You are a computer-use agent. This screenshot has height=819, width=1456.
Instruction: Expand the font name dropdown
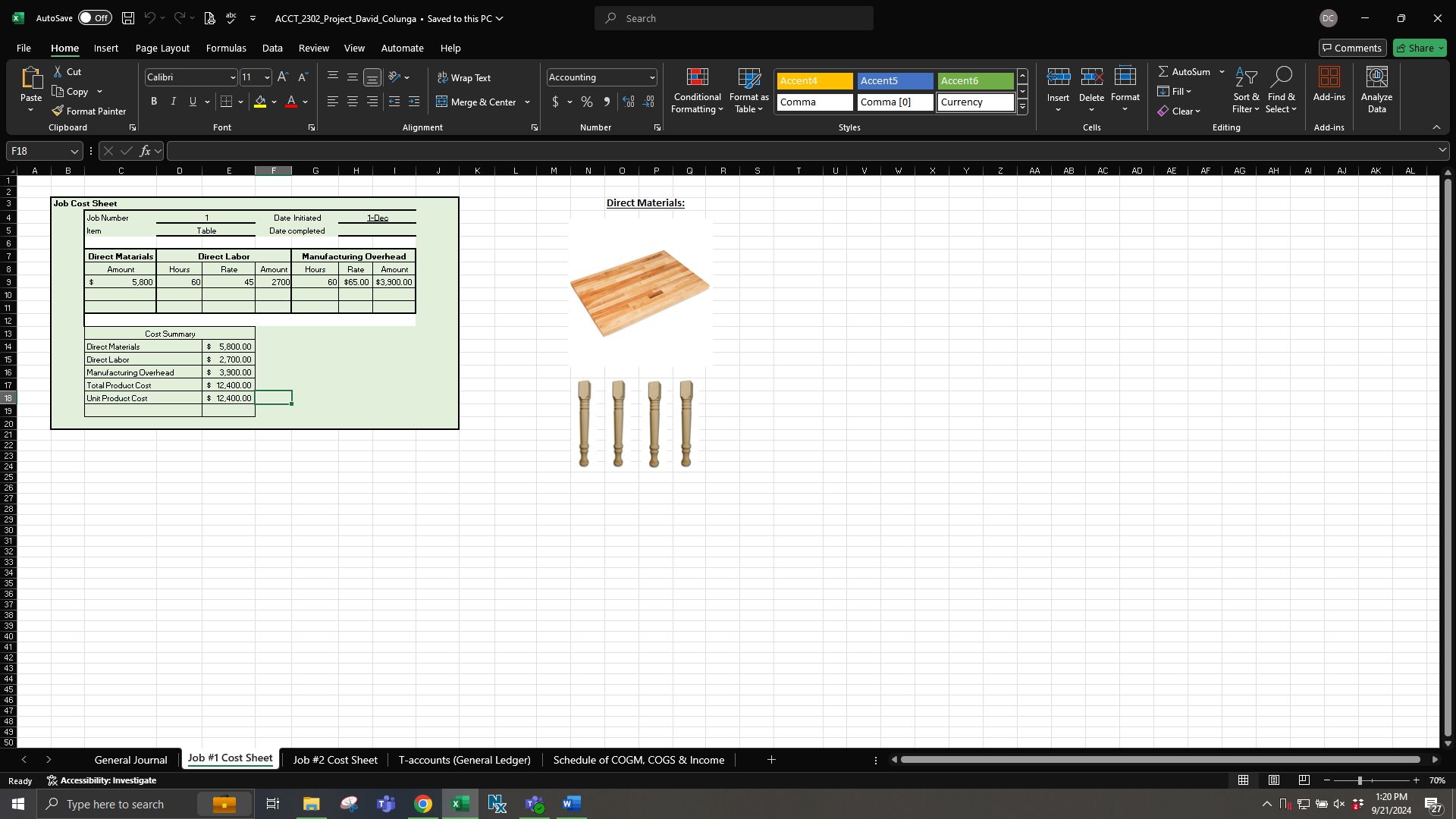tap(233, 77)
